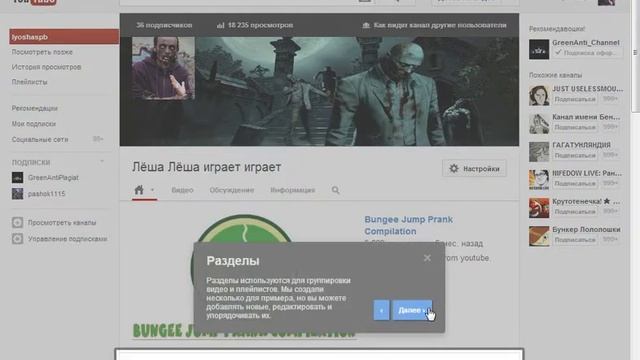The width and height of the screenshot is (640, 360).
Task: Open Крутотенечка! channel avatar
Action: pyautogui.click(x=539, y=208)
